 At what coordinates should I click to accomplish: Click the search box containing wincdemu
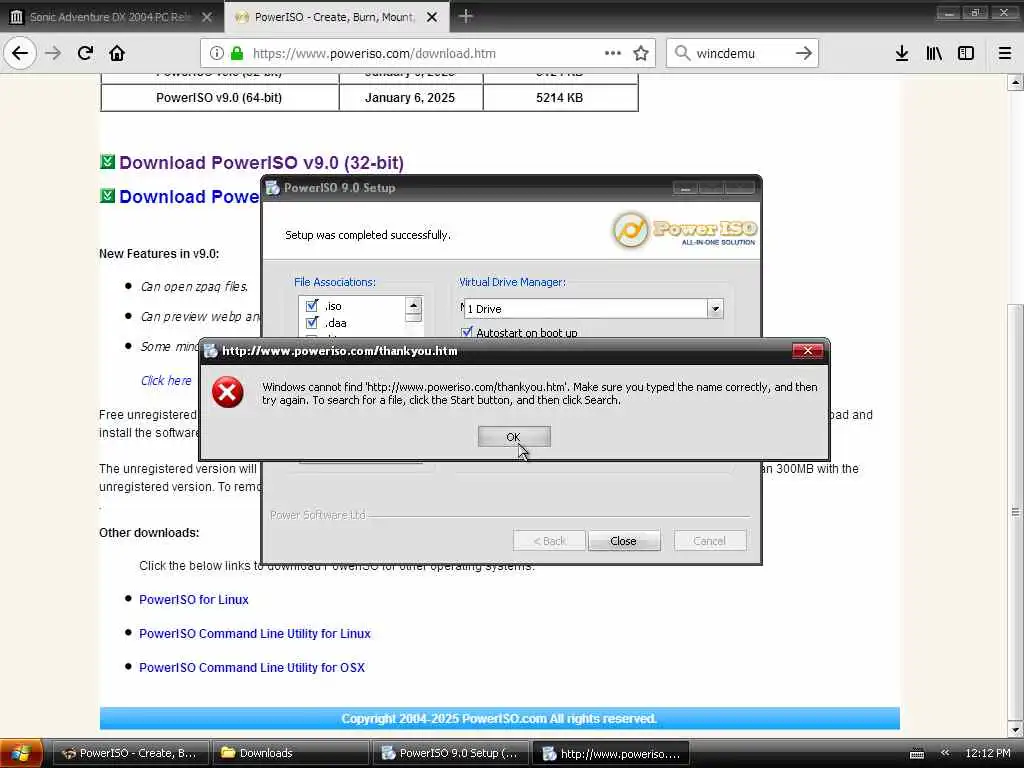[743, 53]
